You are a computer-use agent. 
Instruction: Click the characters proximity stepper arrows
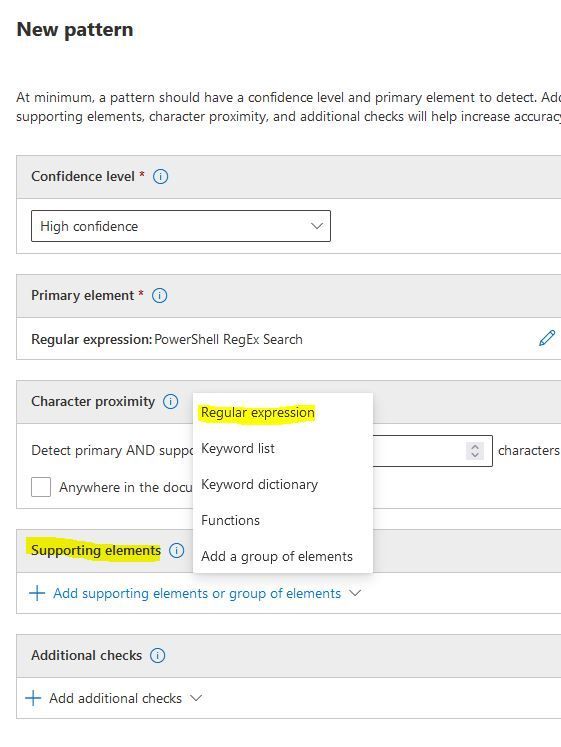(x=475, y=451)
